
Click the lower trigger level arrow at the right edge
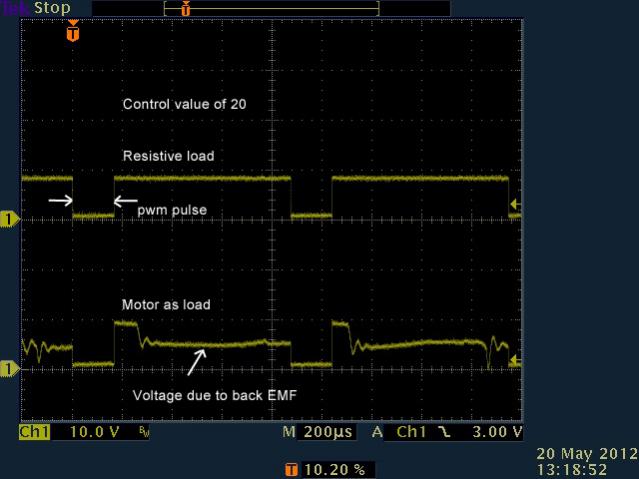[516, 360]
